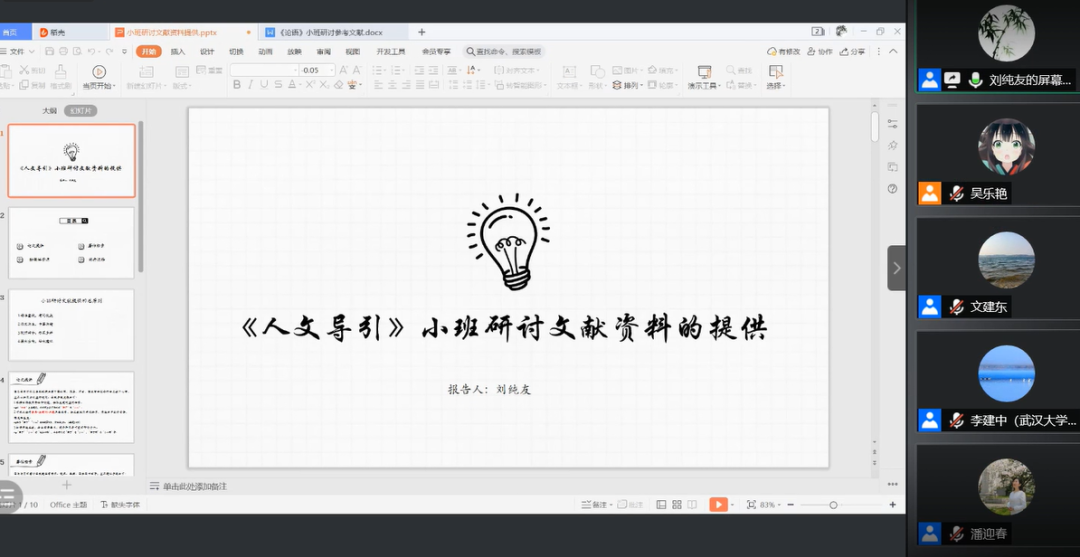Viewport: 1080px width, 557px height.
Task: Undo the last action
Action: [91, 51]
